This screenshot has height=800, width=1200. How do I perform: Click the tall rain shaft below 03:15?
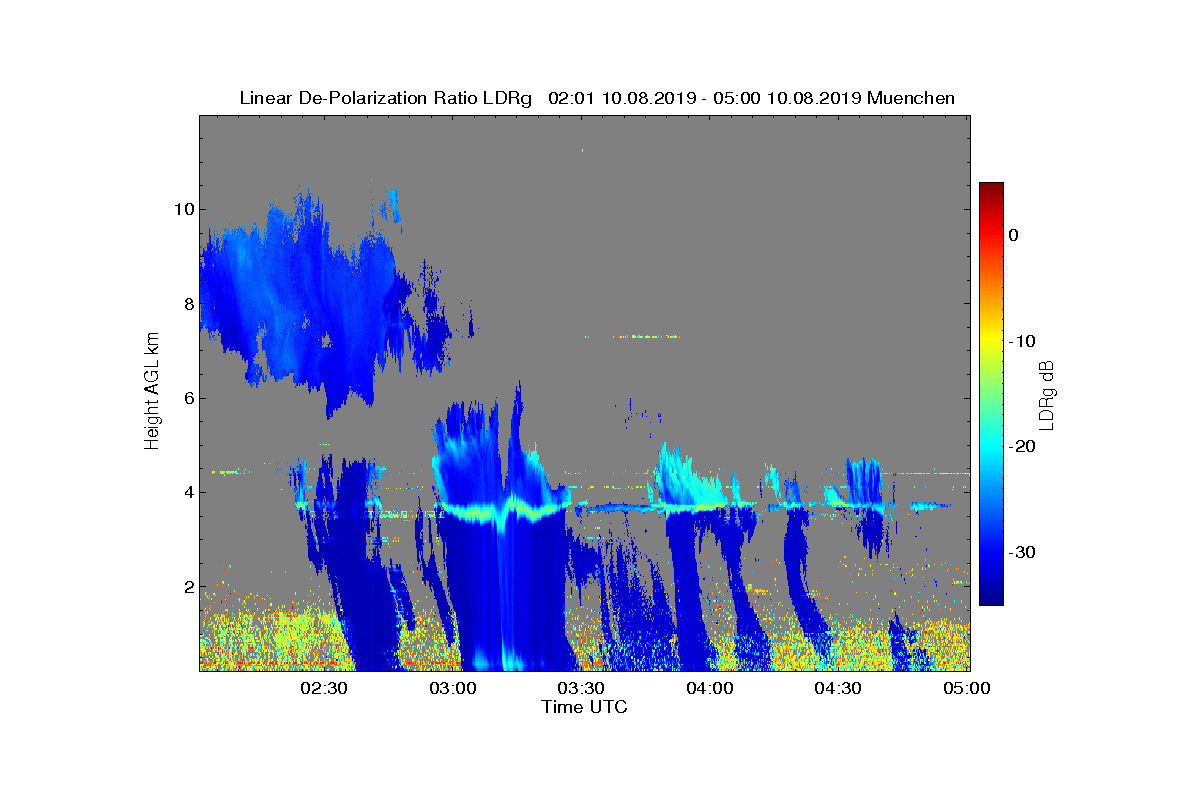click(510, 595)
